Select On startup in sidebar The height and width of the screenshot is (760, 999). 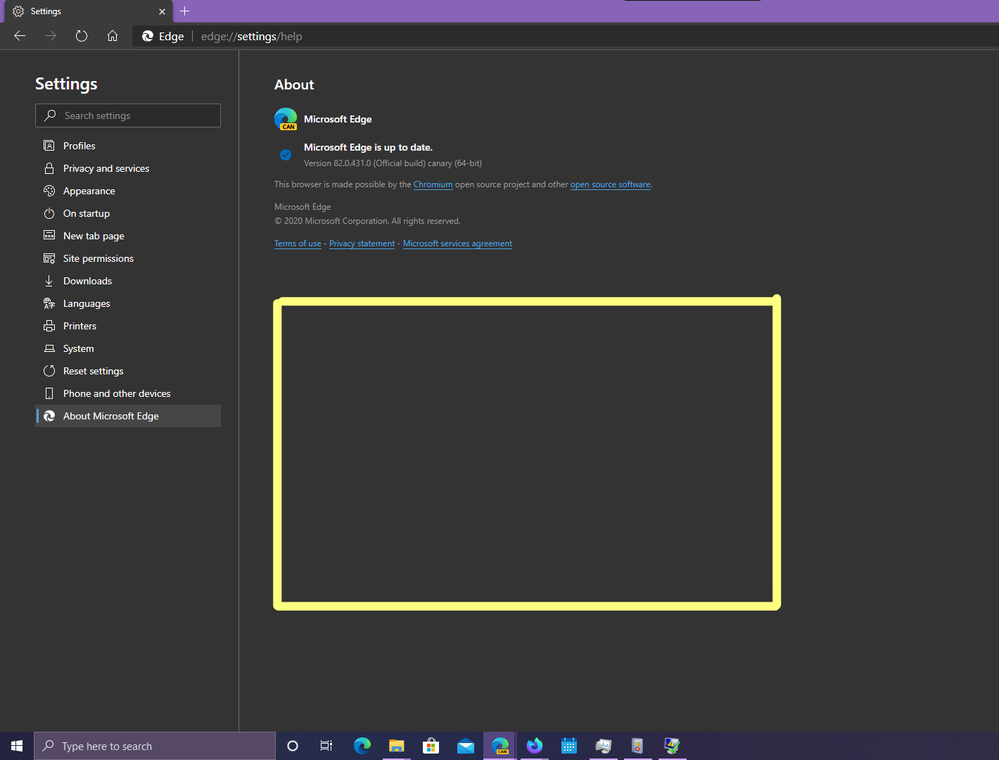[x=128, y=213]
